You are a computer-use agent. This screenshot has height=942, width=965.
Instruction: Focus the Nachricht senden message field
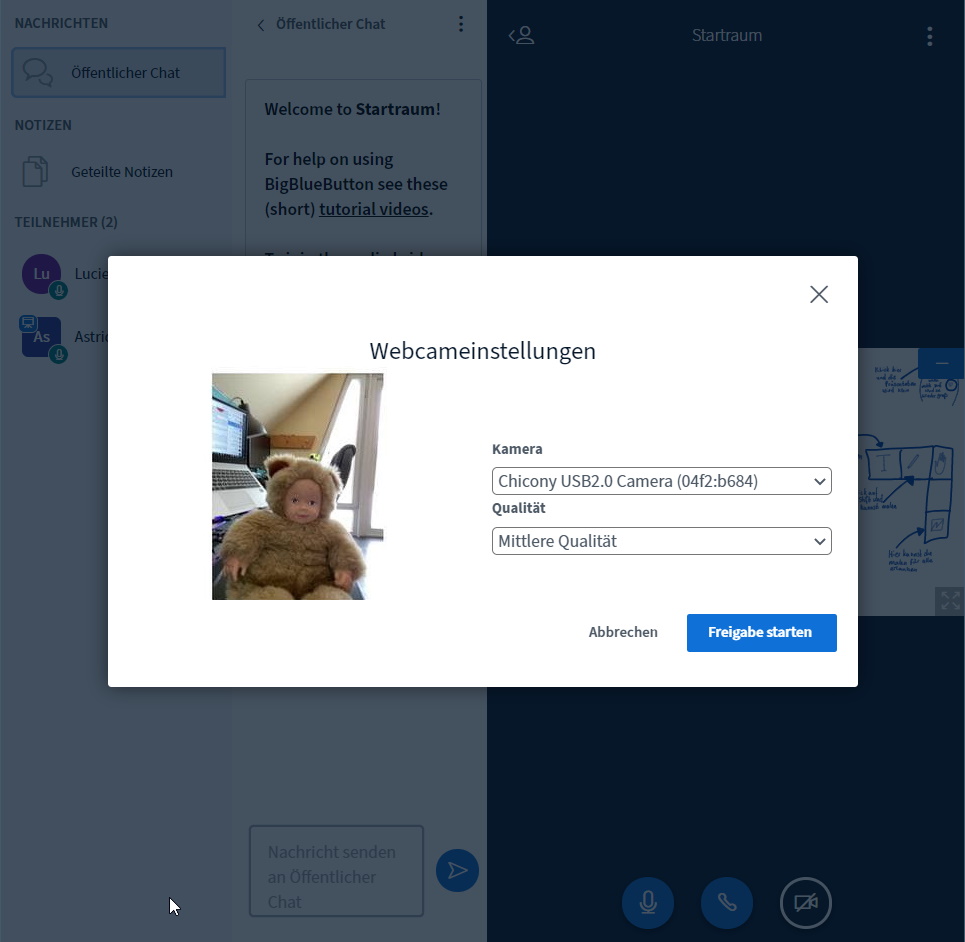click(336, 871)
